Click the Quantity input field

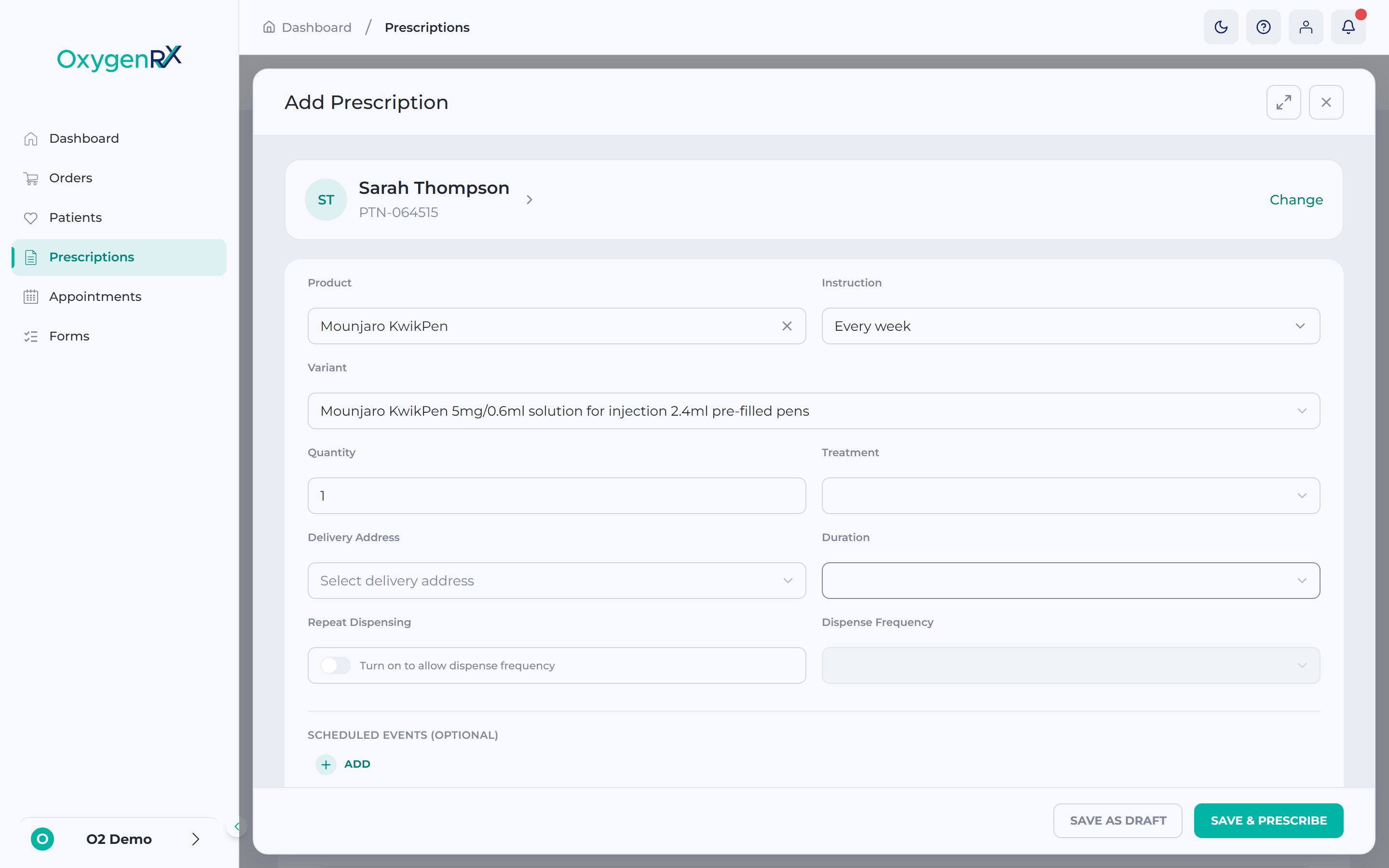pos(557,495)
